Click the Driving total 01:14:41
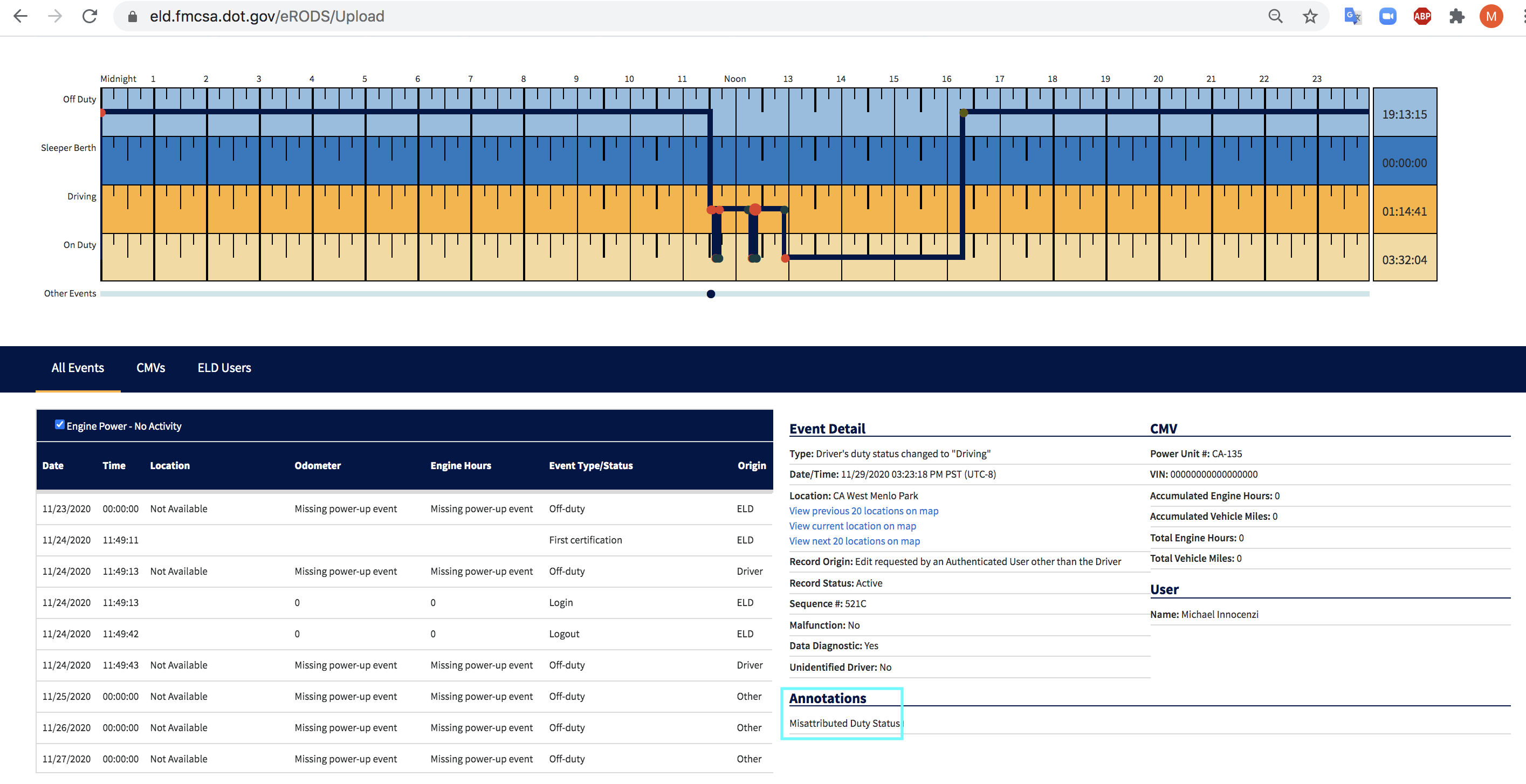1526x784 pixels. (x=1404, y=211)
